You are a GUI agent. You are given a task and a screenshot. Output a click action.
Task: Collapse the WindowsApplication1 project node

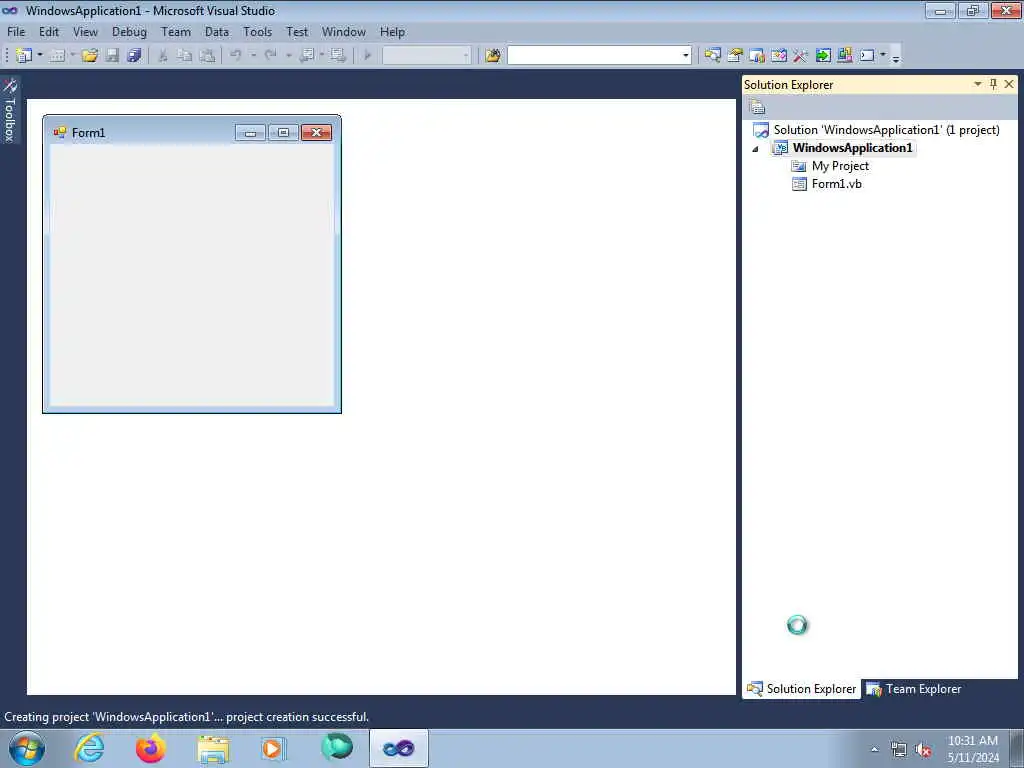point(756,149)
